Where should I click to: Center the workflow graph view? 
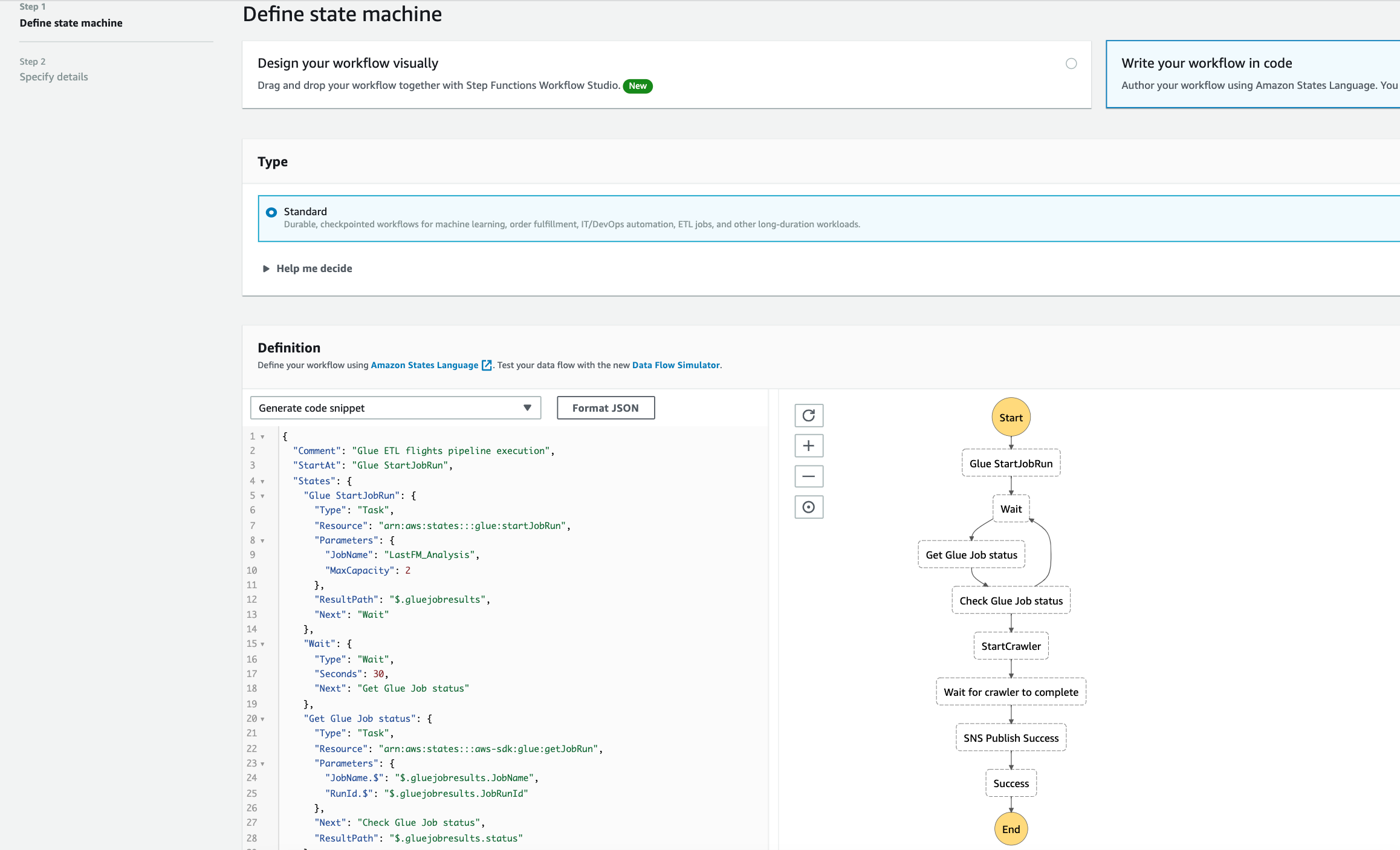[808, 507]
